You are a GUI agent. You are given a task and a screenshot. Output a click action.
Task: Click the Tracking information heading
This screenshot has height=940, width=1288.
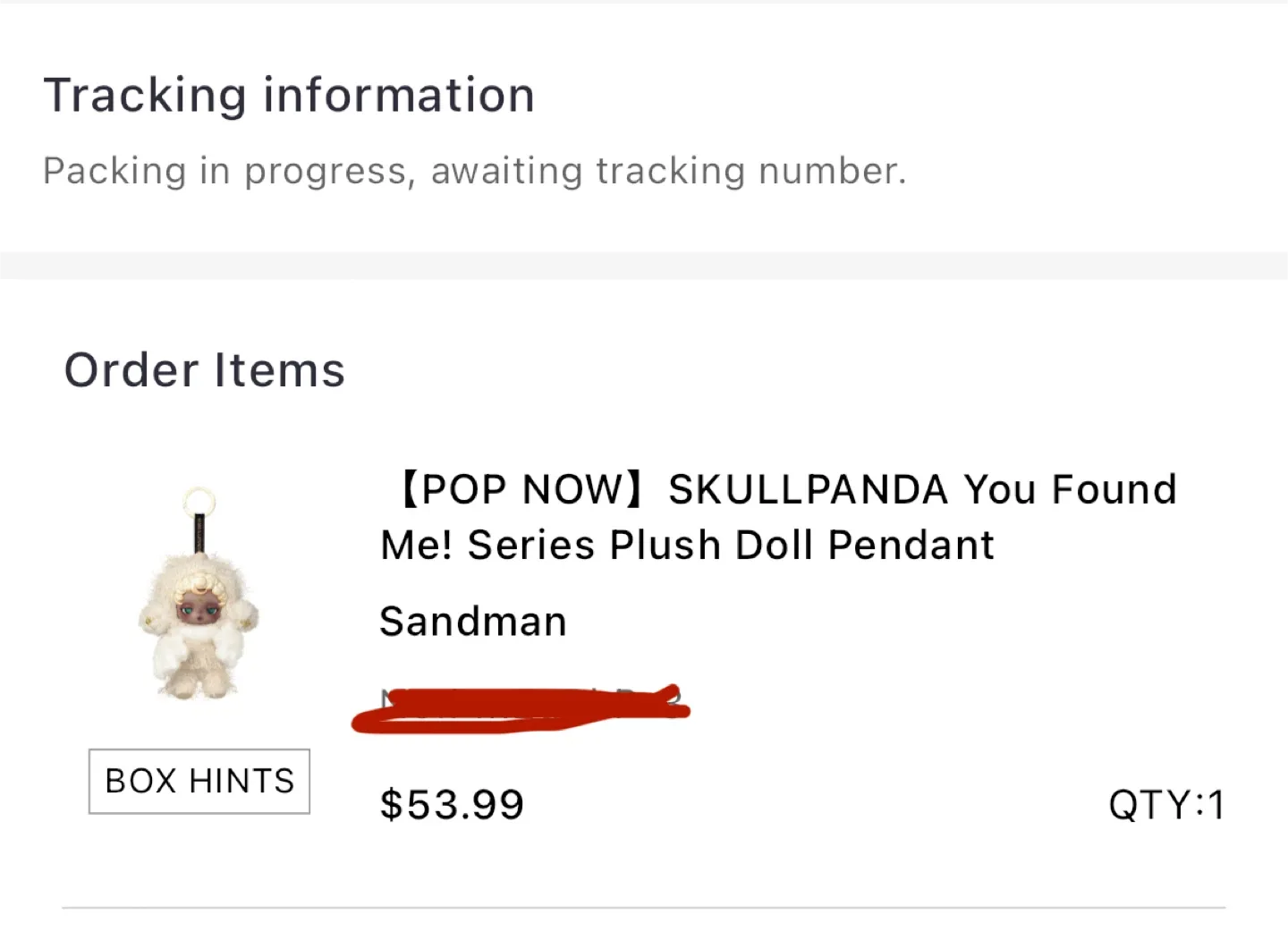(x=290, y=94)
